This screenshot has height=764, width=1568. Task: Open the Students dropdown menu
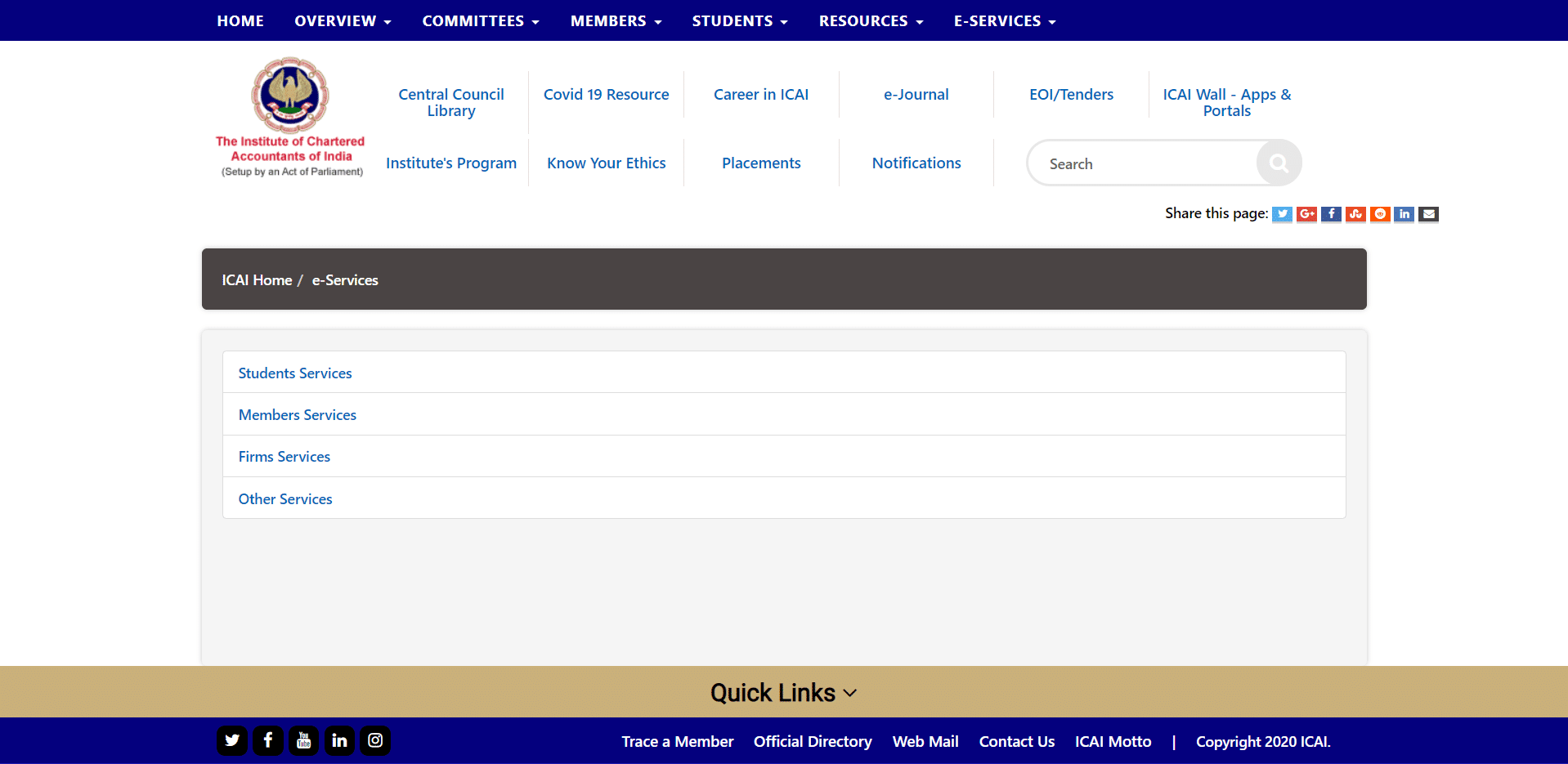click(740, 20)
